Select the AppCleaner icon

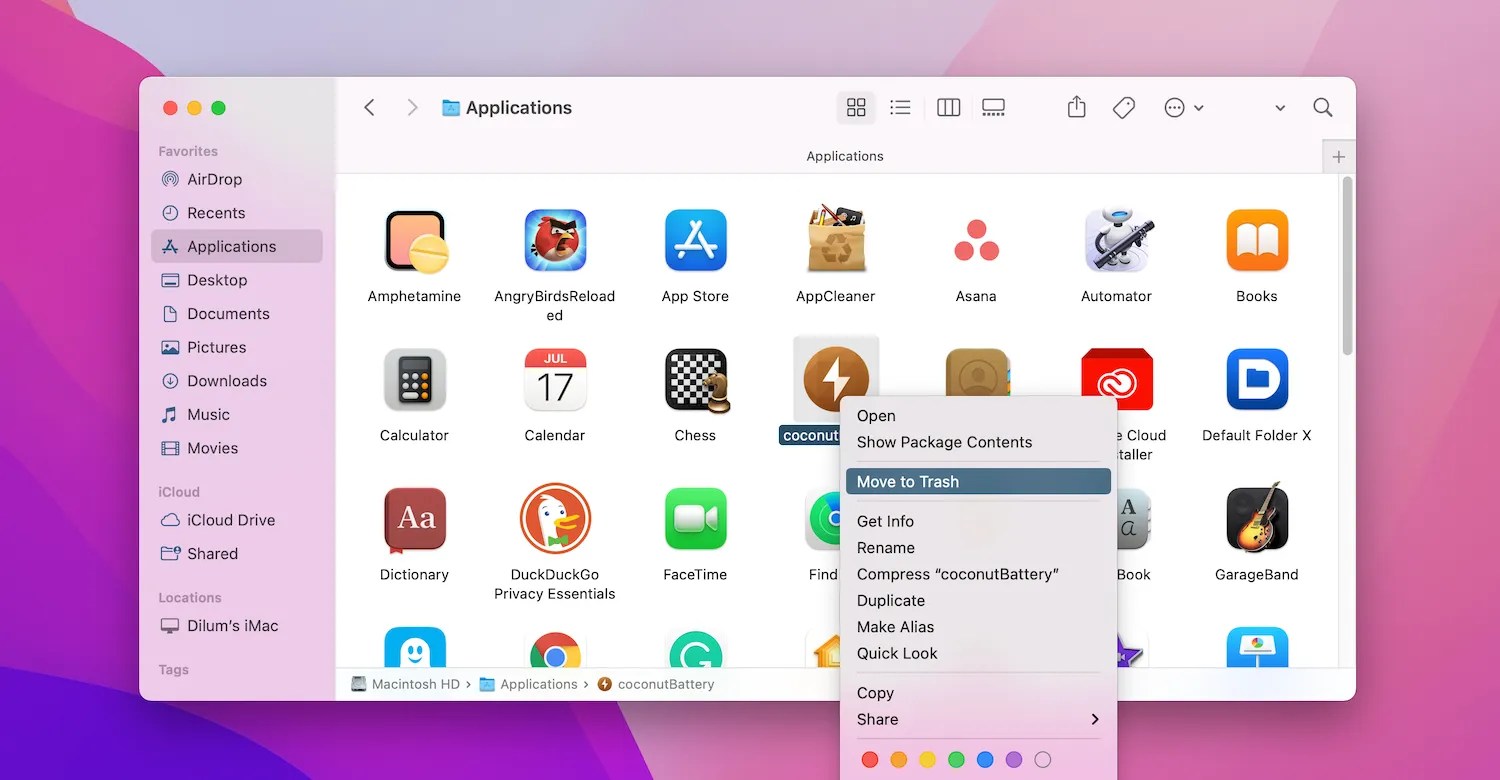[x=836, y=240]
